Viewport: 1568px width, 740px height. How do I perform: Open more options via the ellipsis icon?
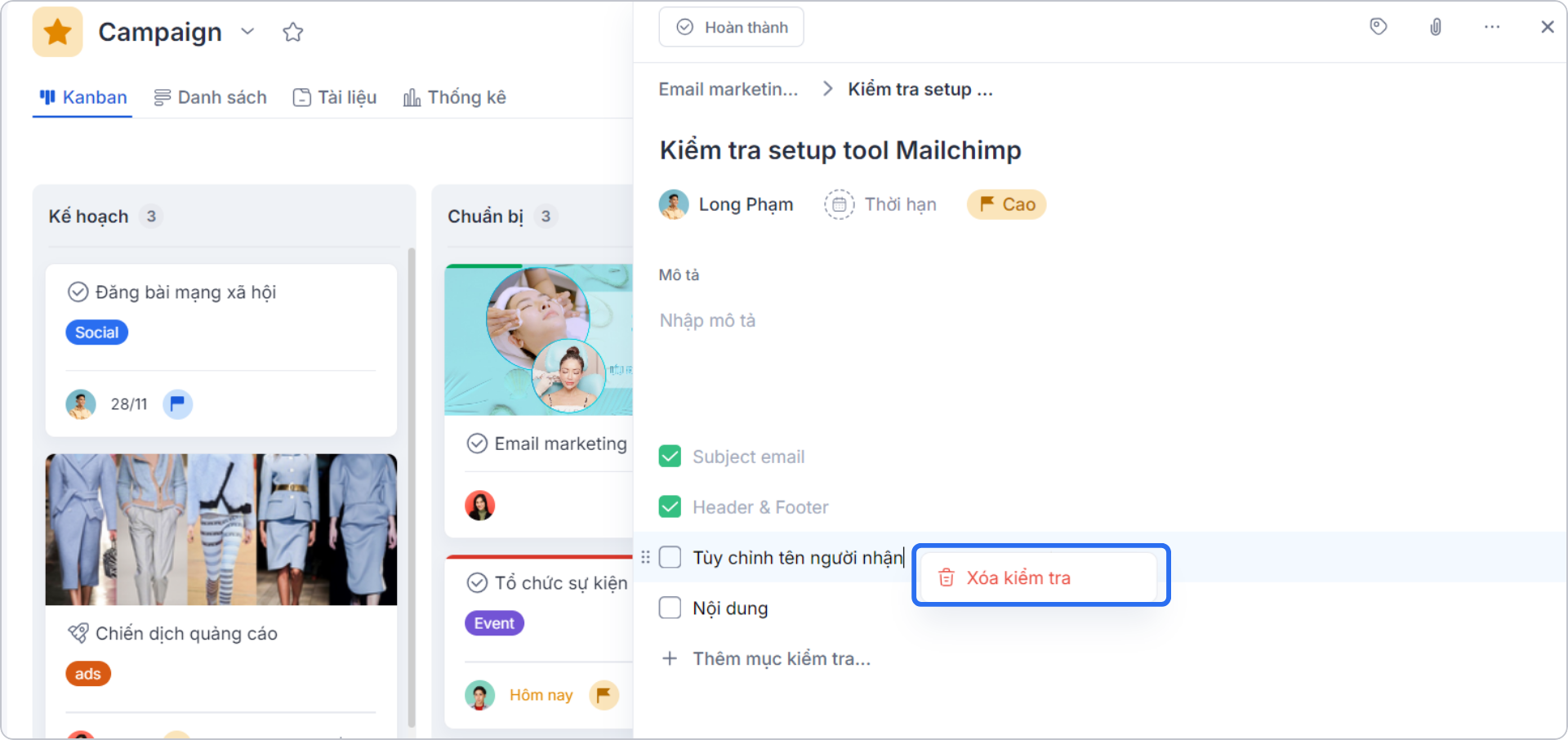(1492, 27)
